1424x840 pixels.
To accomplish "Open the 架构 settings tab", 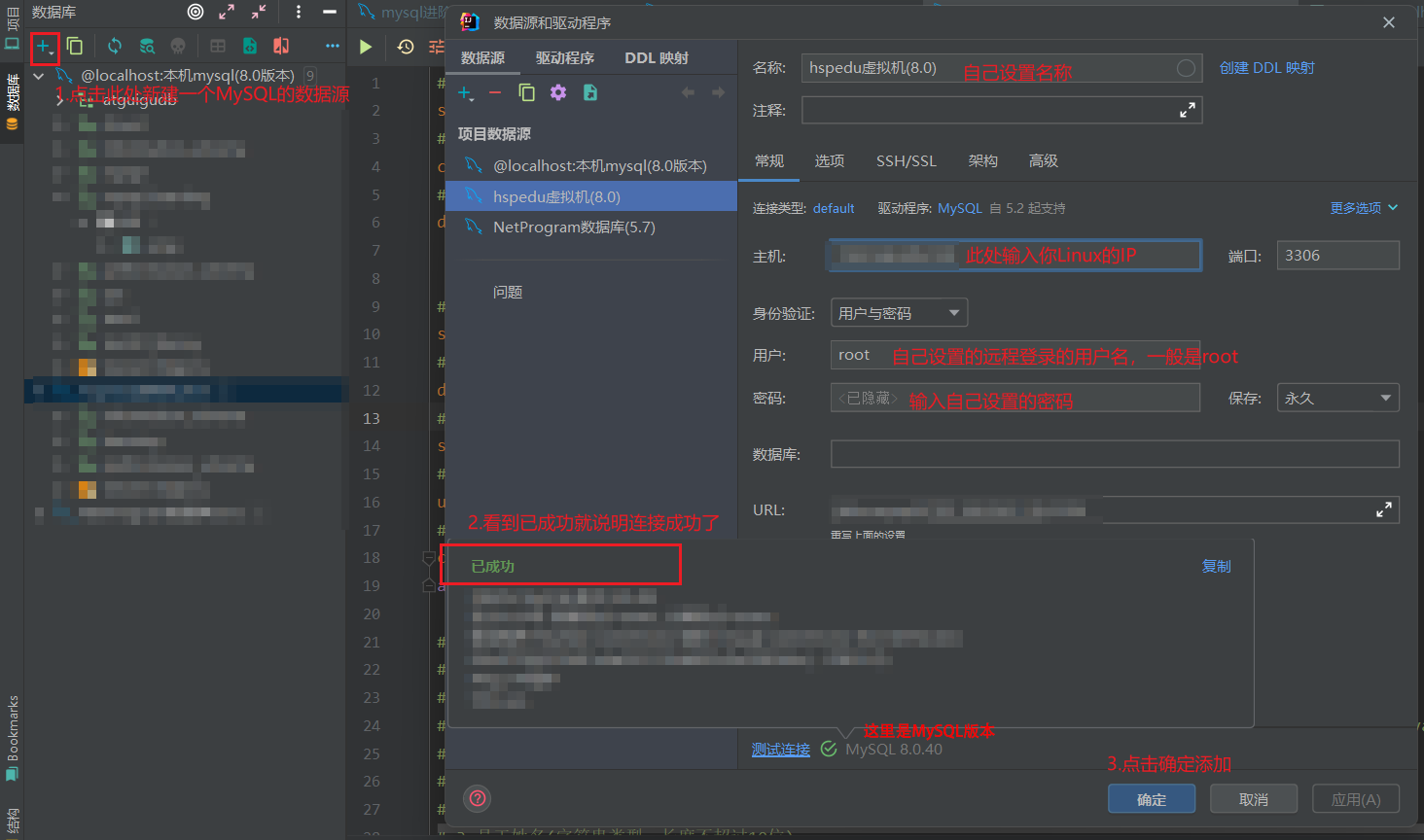I will 983,160.
